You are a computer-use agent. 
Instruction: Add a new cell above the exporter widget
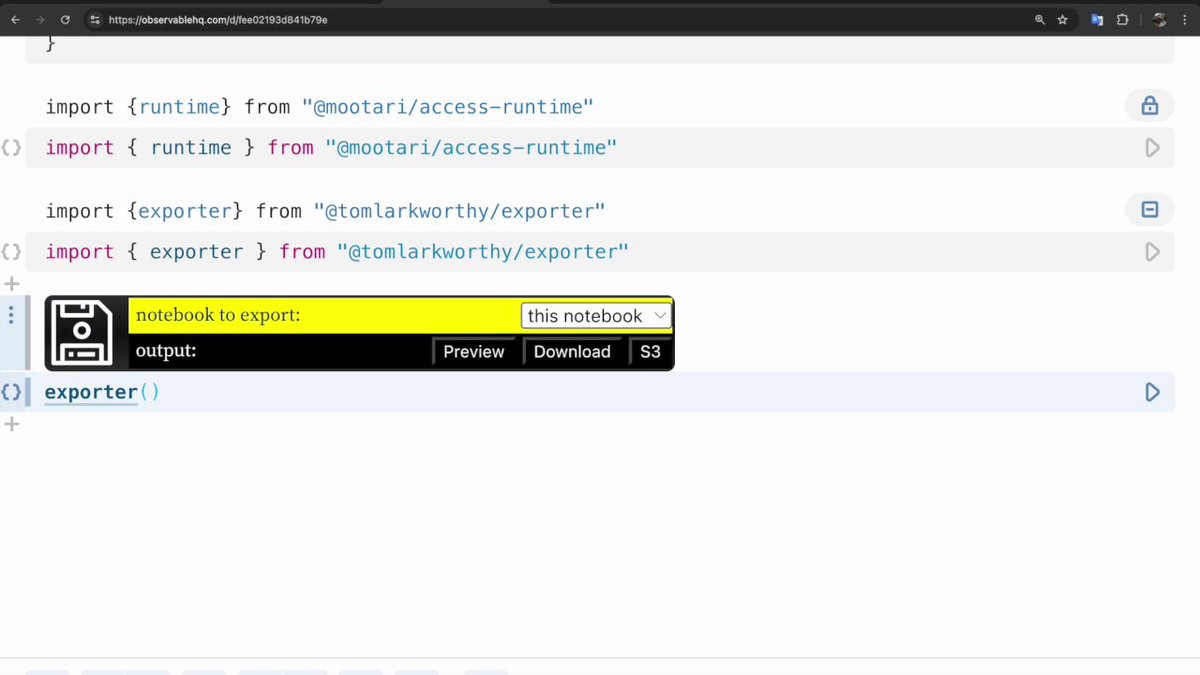[x=12, y=284]
